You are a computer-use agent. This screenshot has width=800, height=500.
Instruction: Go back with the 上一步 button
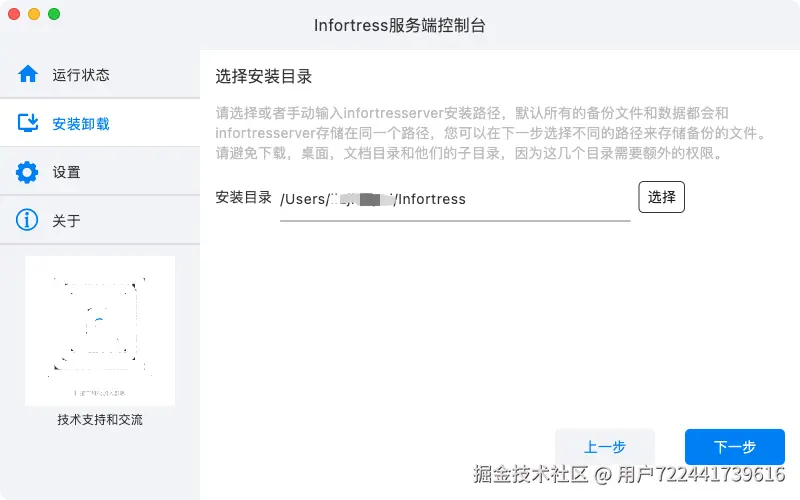(x=605, y=447)
